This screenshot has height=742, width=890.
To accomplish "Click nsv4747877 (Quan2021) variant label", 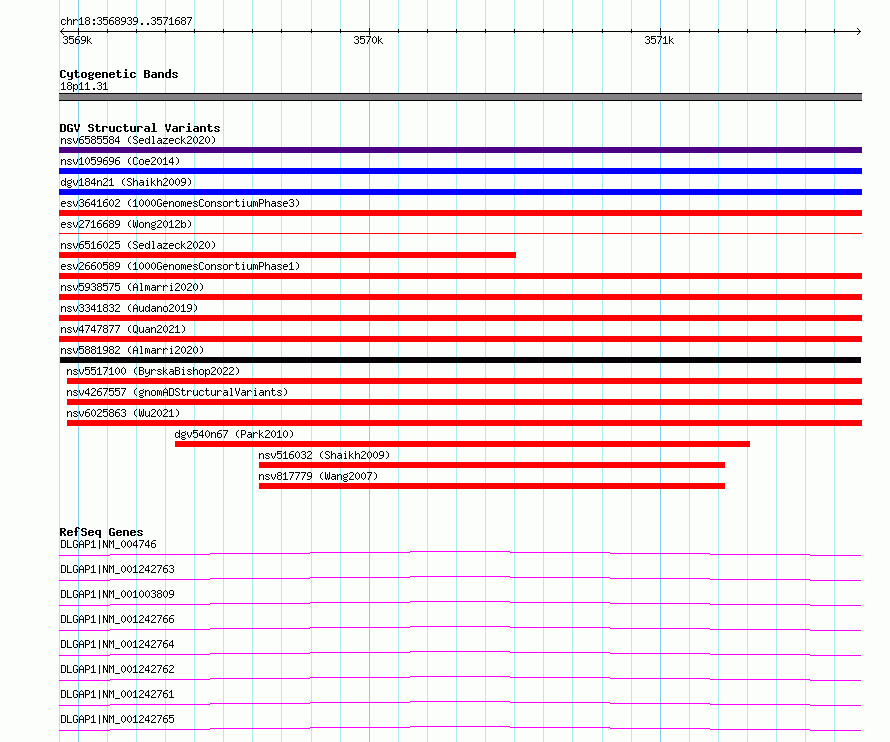I will coord(123,329).
